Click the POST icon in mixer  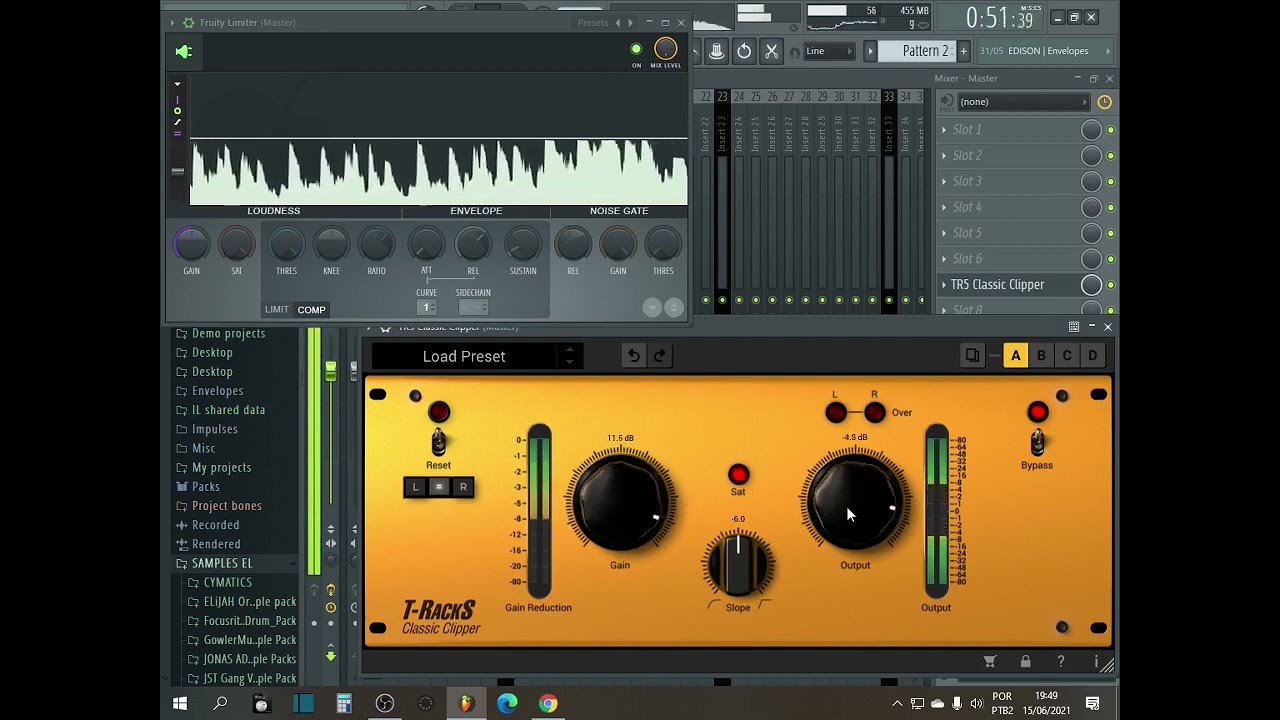pyautogui.click(x=946, y=102)
